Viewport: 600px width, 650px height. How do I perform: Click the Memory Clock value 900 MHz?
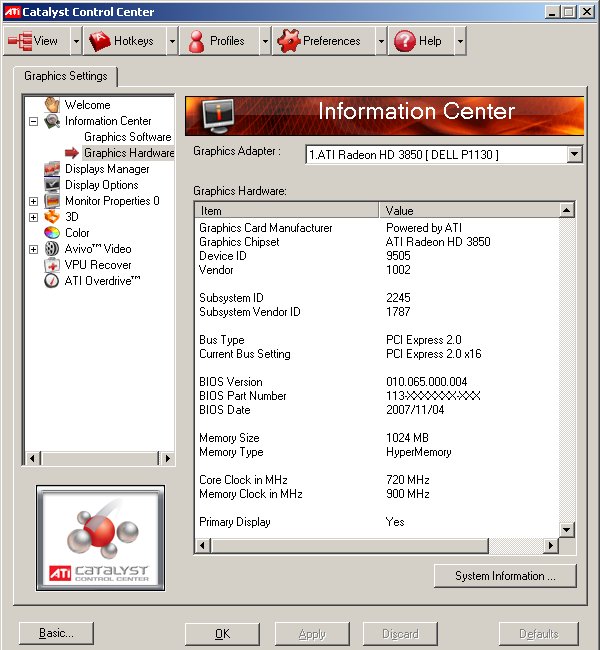point(408,494)
